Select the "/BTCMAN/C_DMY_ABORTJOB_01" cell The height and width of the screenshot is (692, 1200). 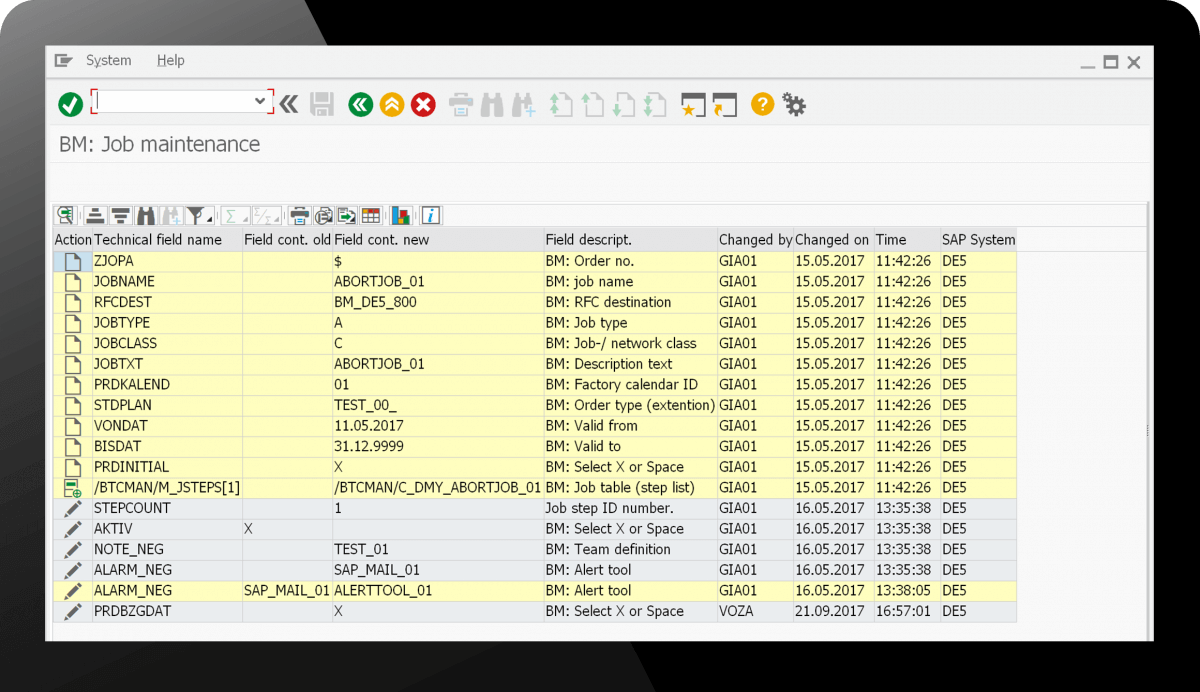[438, 488]
